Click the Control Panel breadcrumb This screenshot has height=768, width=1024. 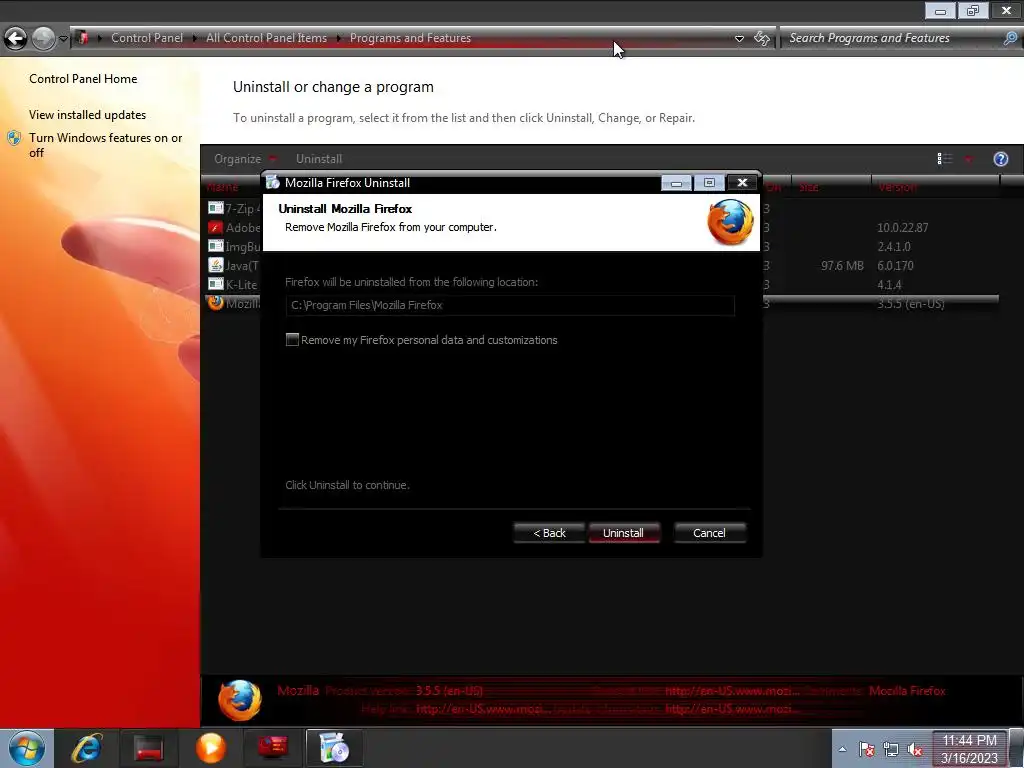point(147,38)
